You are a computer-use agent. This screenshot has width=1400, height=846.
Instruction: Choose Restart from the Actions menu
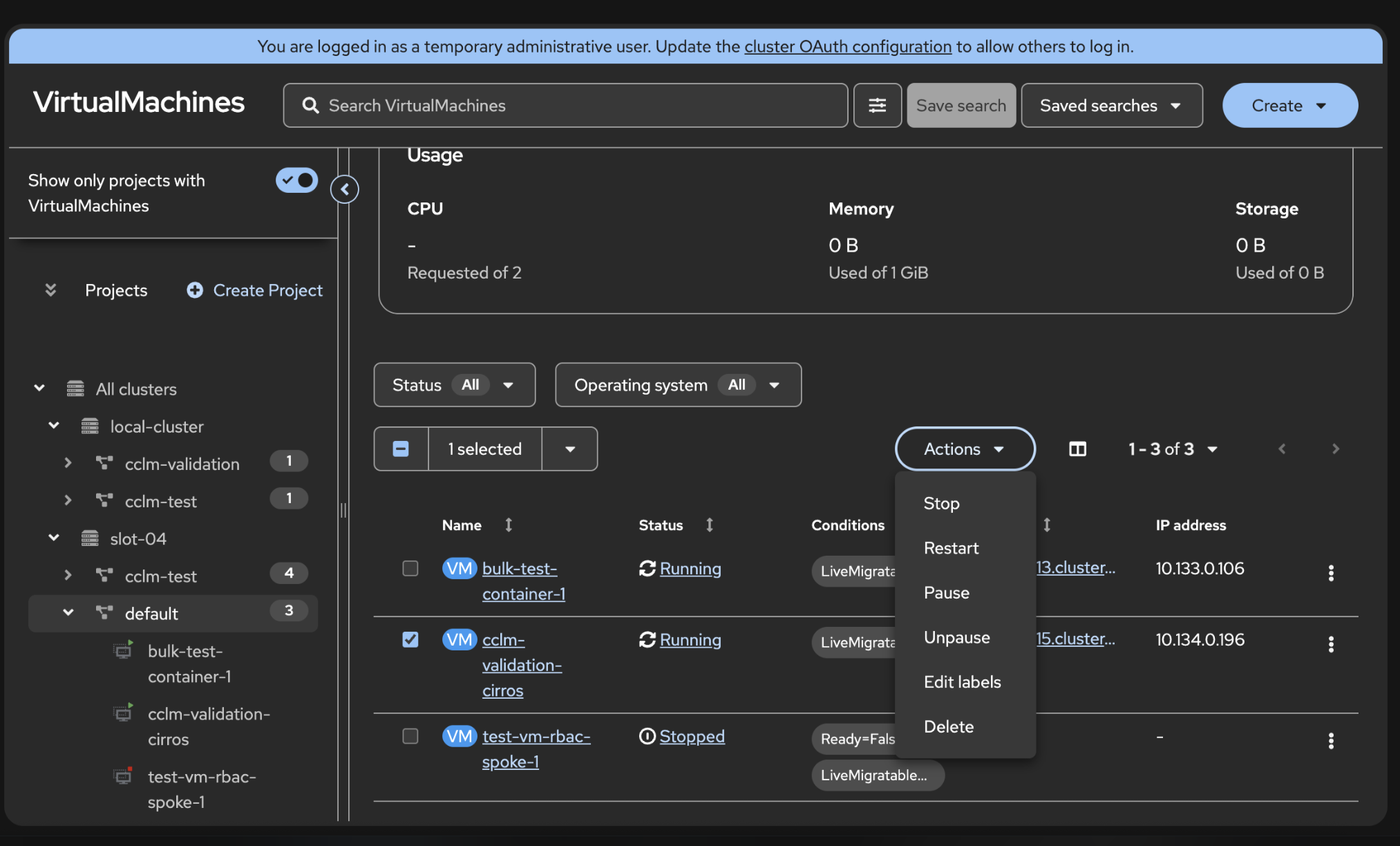(951, 548)
